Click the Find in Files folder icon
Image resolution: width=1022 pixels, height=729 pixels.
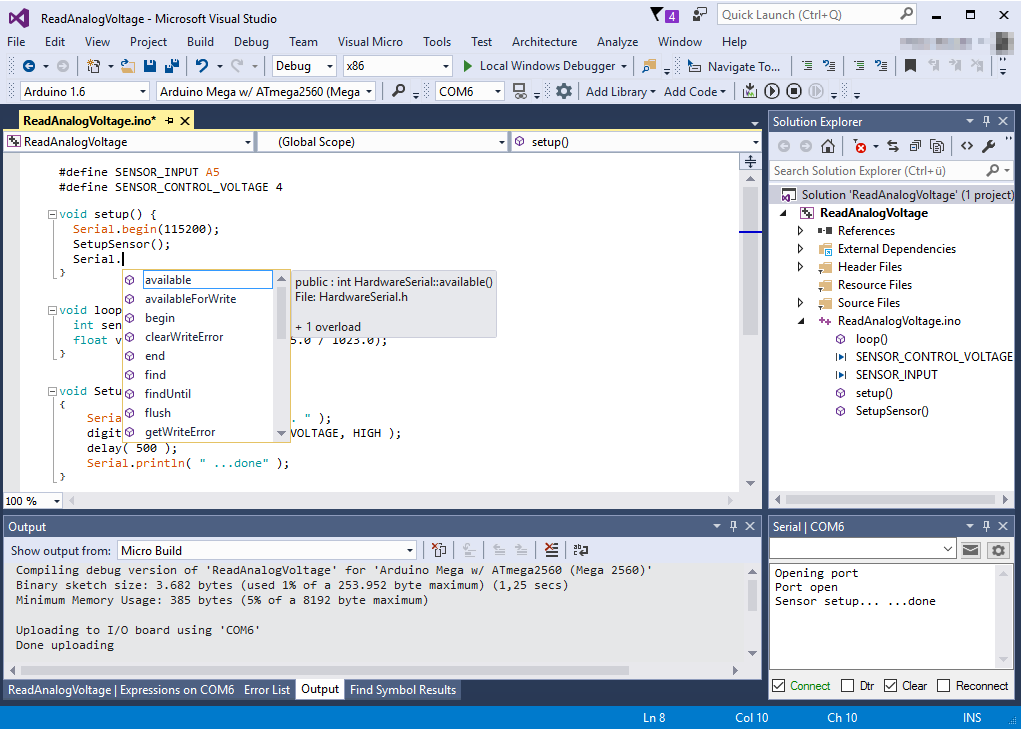click(x=649, y=66)
